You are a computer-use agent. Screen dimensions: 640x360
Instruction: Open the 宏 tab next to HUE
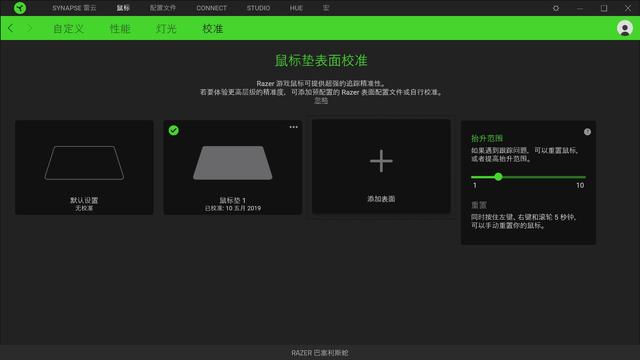click(x=326, y=8)
